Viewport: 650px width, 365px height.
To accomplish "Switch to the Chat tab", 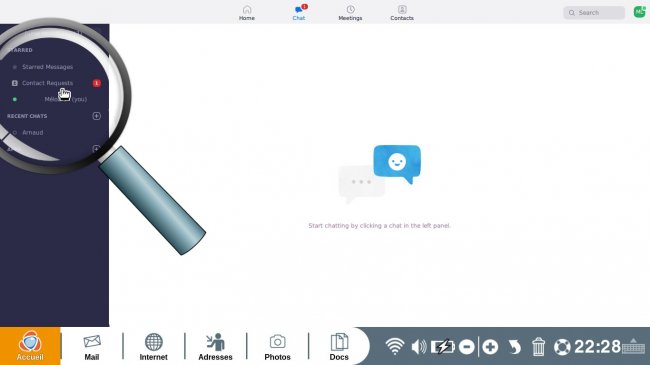I will tap(299, 13).
